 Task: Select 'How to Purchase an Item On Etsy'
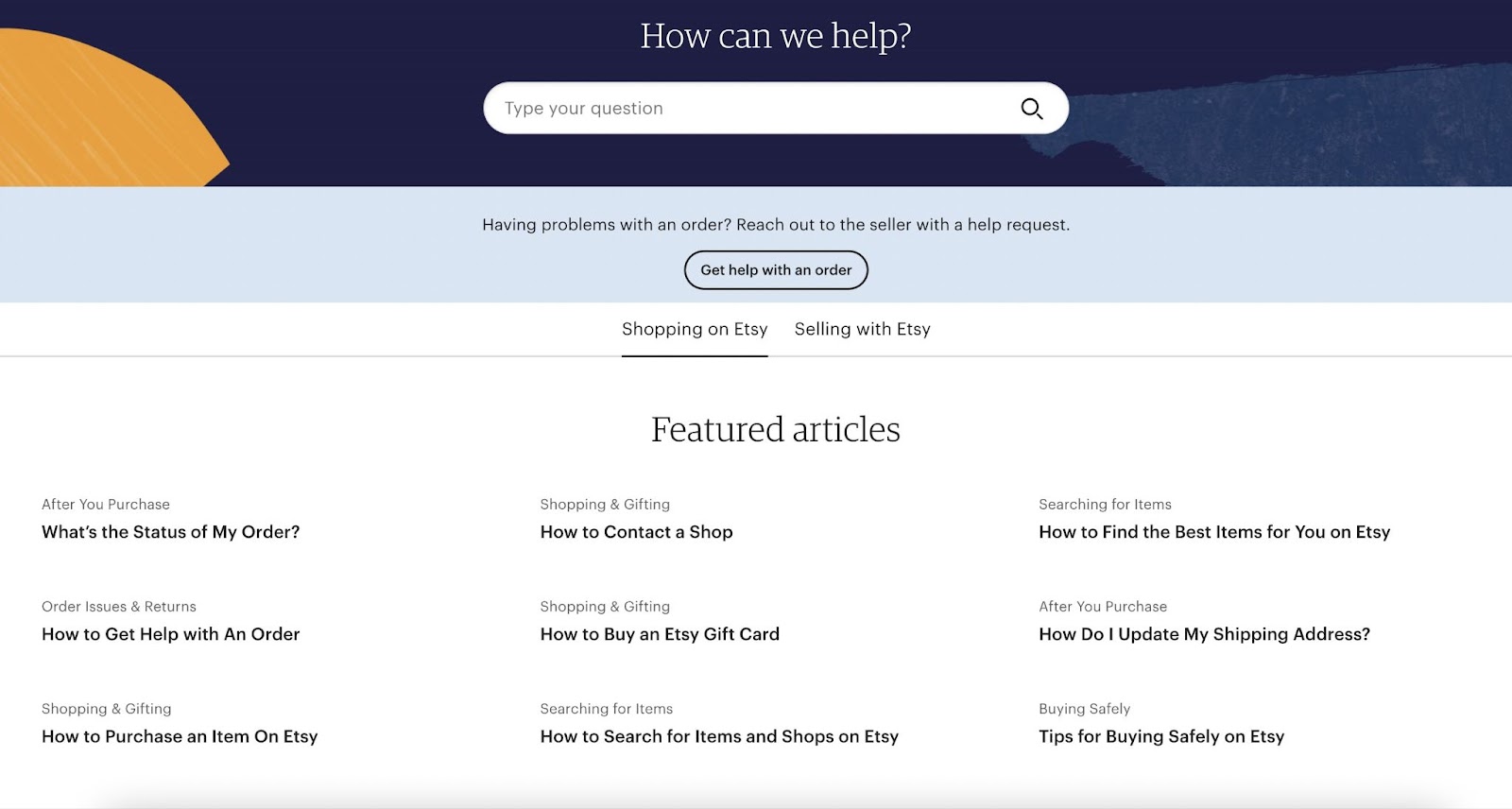(180, 736)
